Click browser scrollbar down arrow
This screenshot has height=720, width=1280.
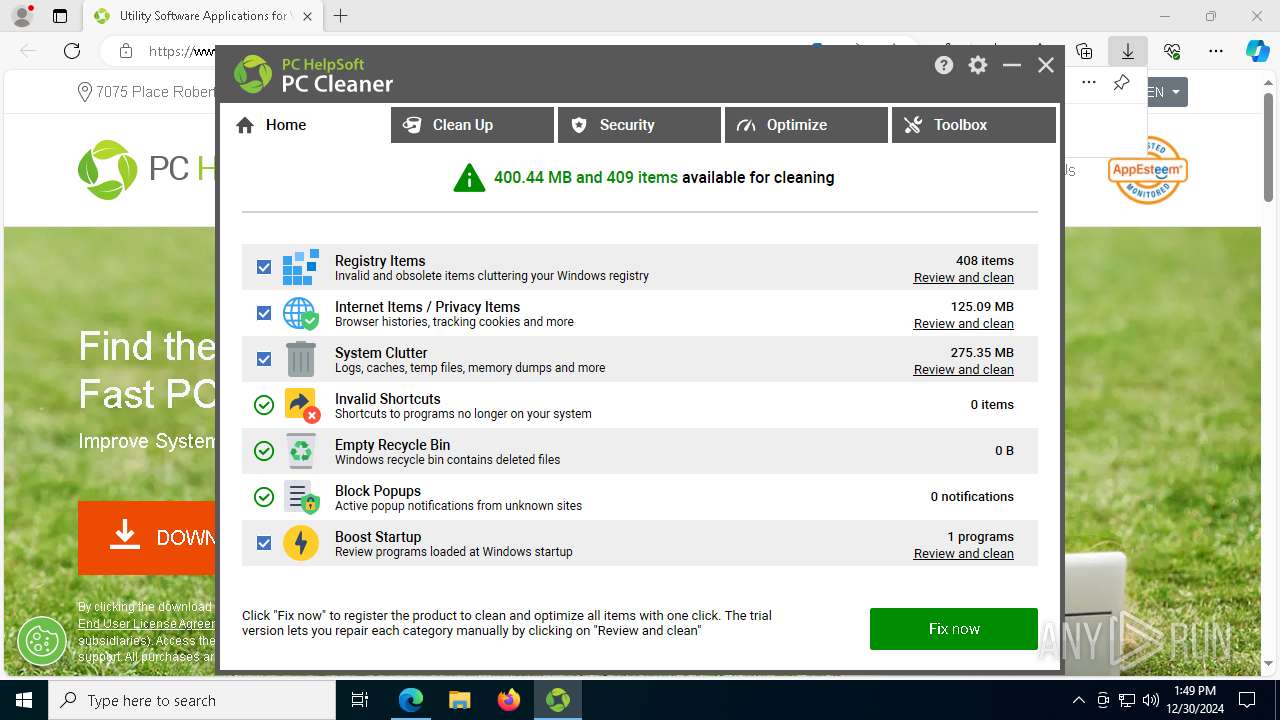pos(1270,664)
